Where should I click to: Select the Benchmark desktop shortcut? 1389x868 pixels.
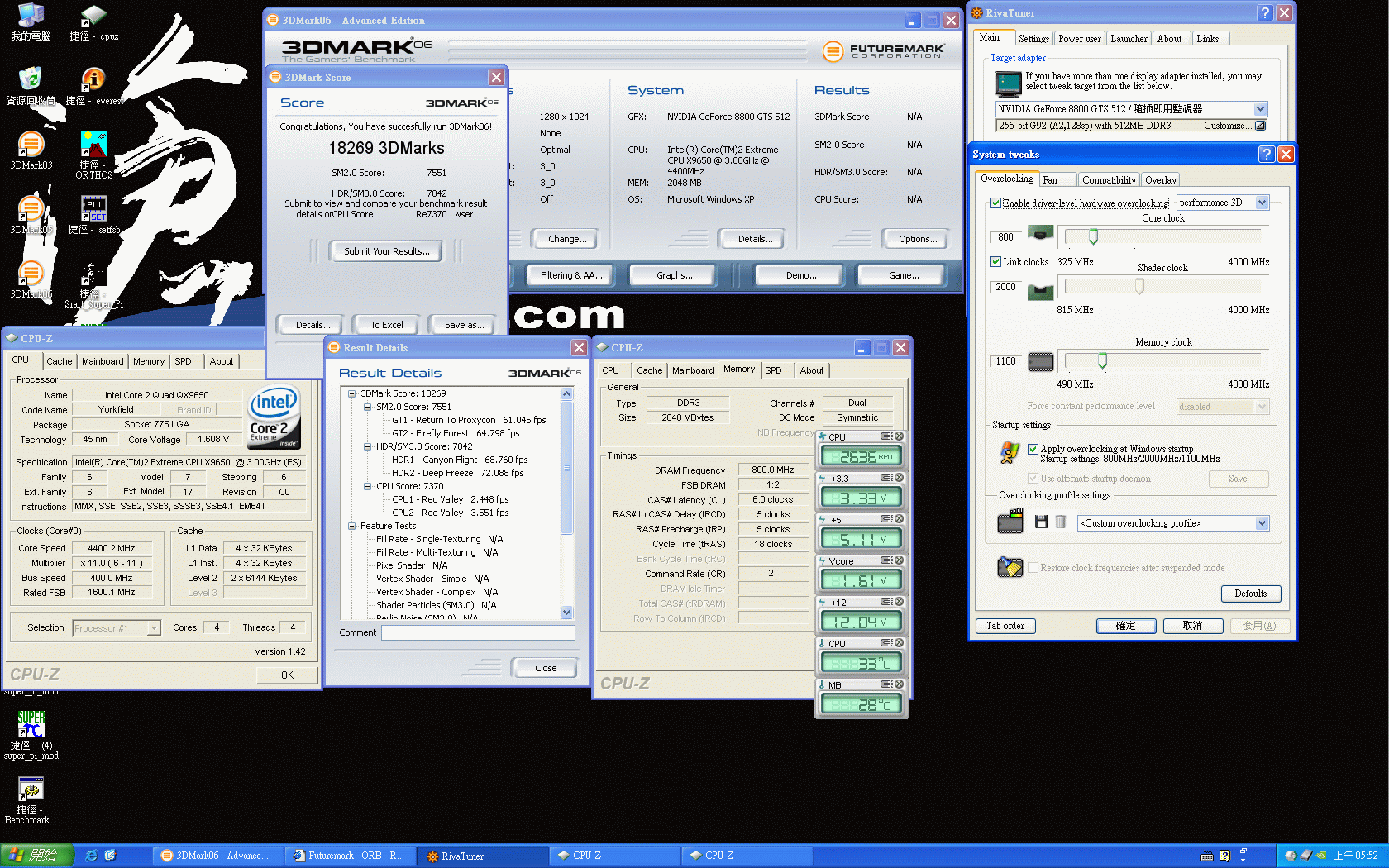coord(31,800)
